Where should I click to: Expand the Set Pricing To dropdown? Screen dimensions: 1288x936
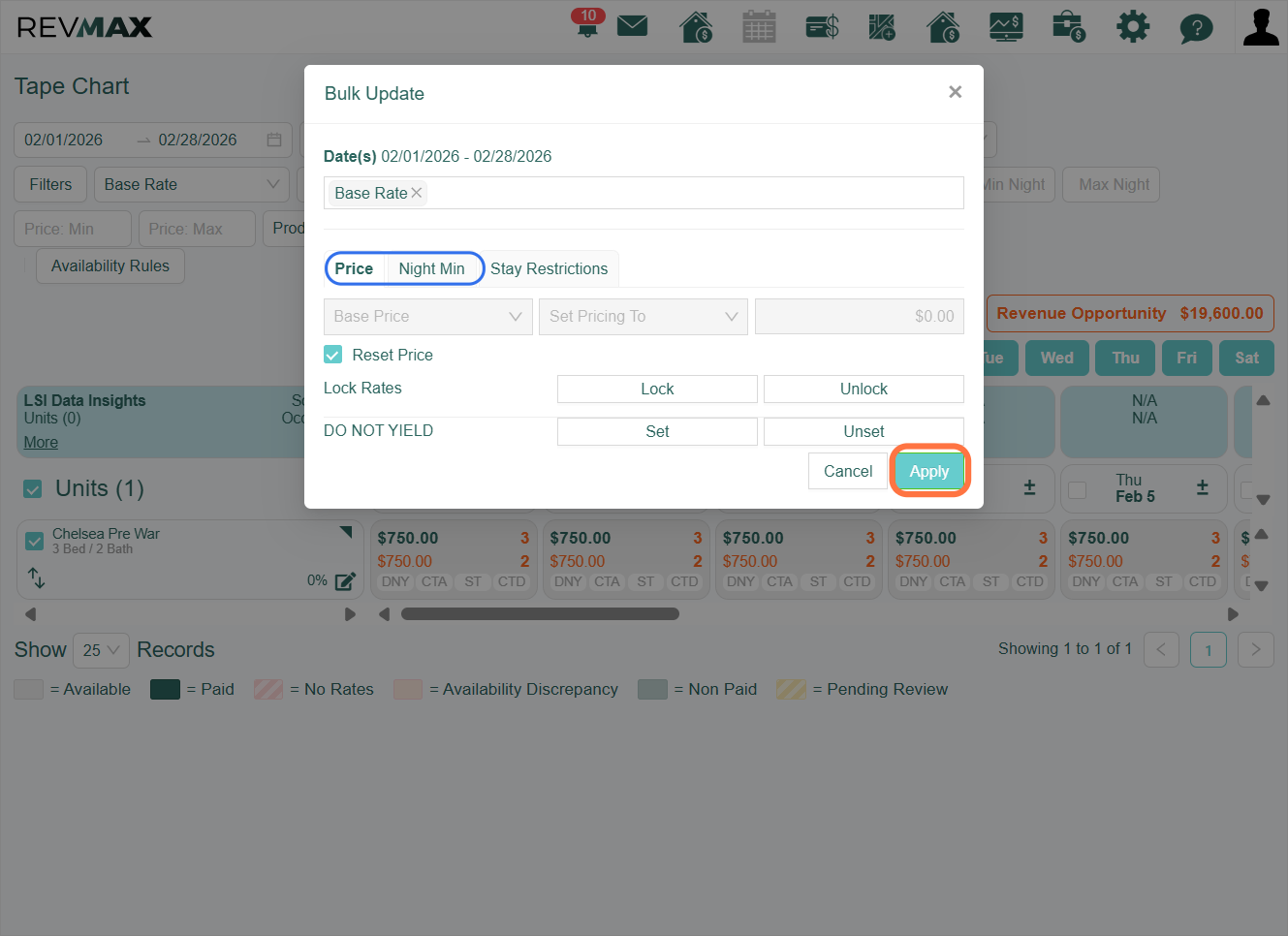coord(644,316)
